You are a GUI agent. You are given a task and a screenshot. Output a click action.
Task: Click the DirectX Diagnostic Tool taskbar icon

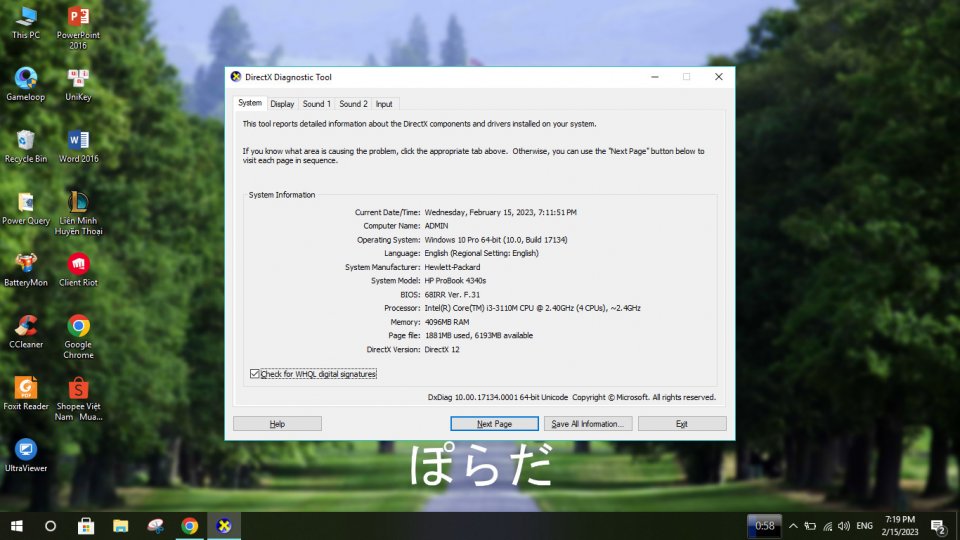tap(224, 525)
